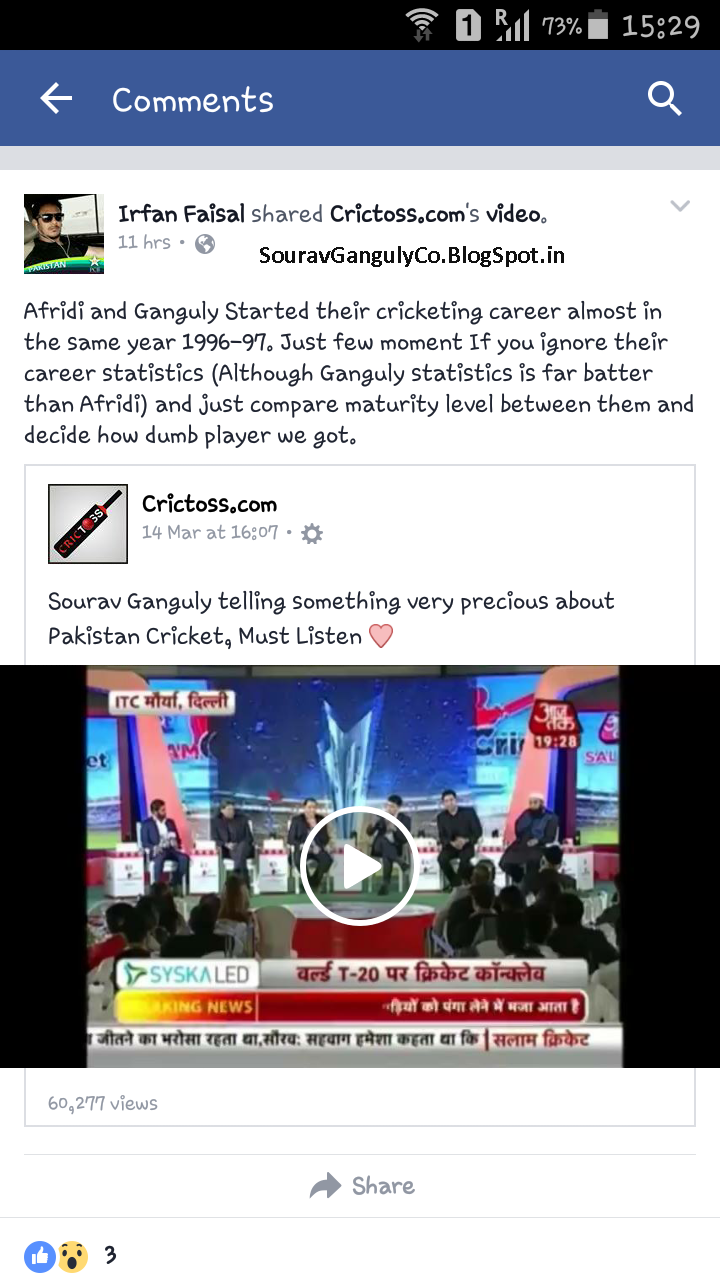Open Wi-Fi indicator in status bar

point(424,24)
